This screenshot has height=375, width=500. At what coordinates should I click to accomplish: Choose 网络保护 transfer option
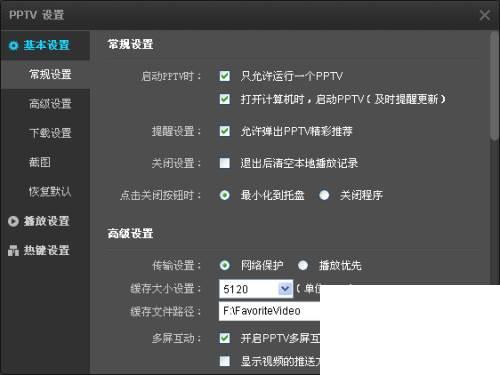[x=225, y=266]
